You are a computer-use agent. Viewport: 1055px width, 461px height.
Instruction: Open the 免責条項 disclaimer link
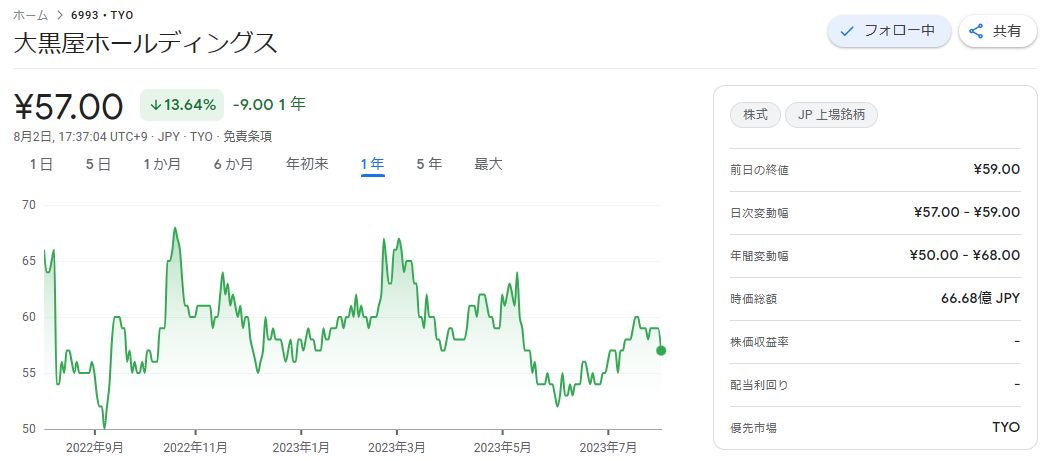point(248,137)
